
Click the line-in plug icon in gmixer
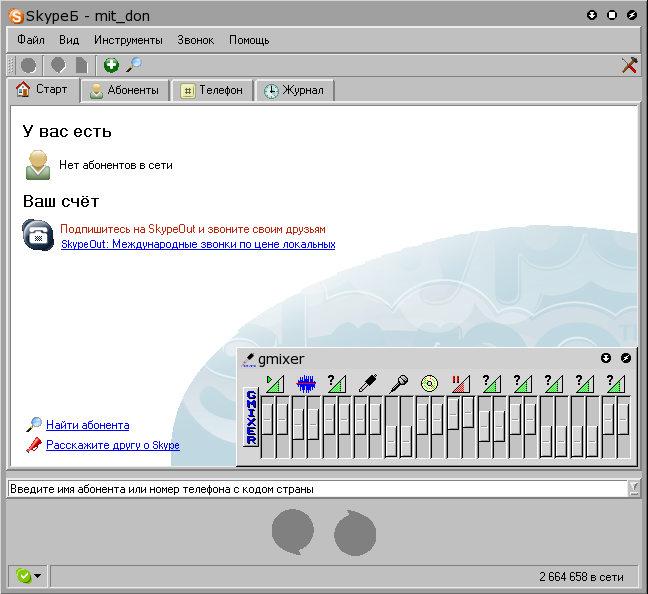(368, 383)
